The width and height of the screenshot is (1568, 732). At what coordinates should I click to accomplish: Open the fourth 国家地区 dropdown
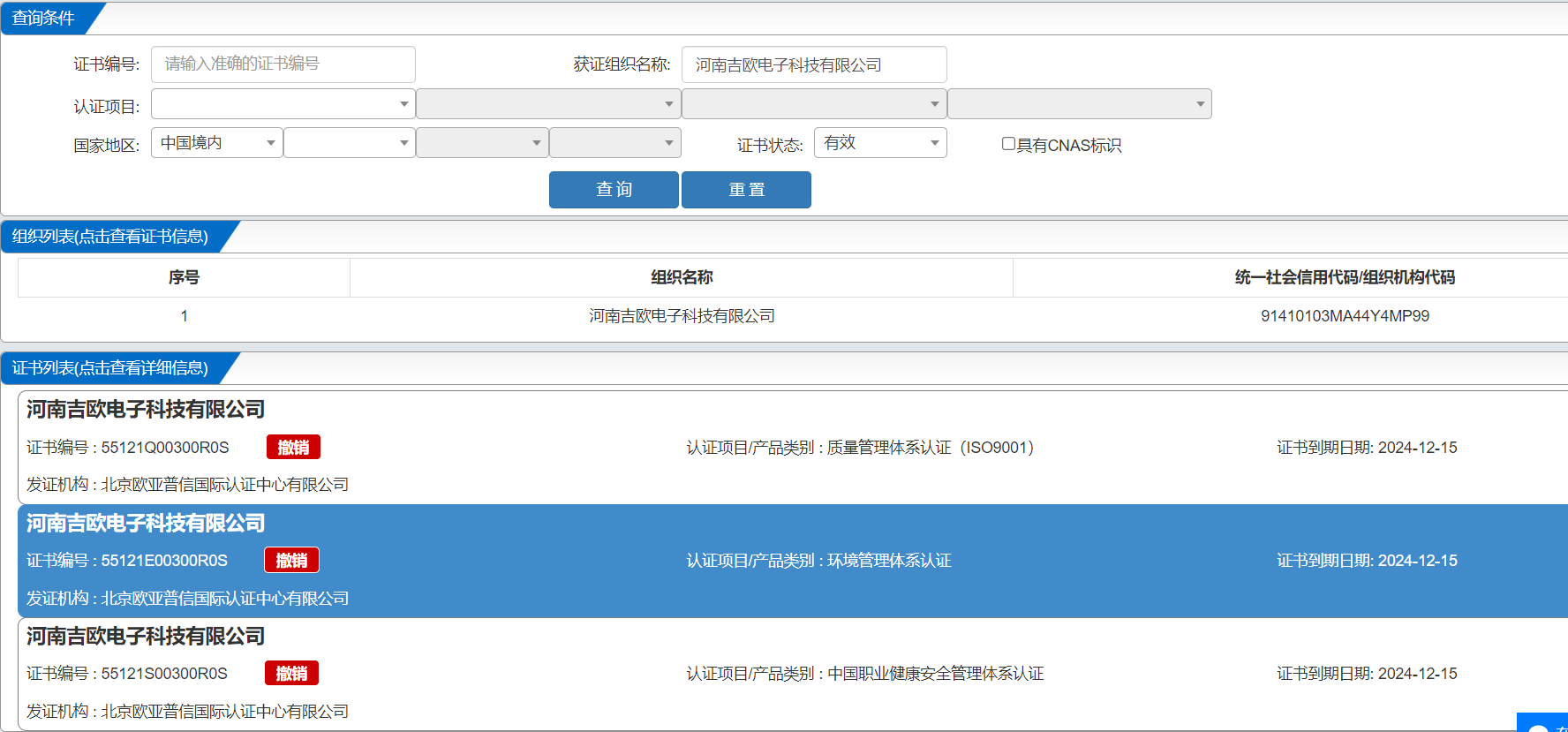point(614,143)
